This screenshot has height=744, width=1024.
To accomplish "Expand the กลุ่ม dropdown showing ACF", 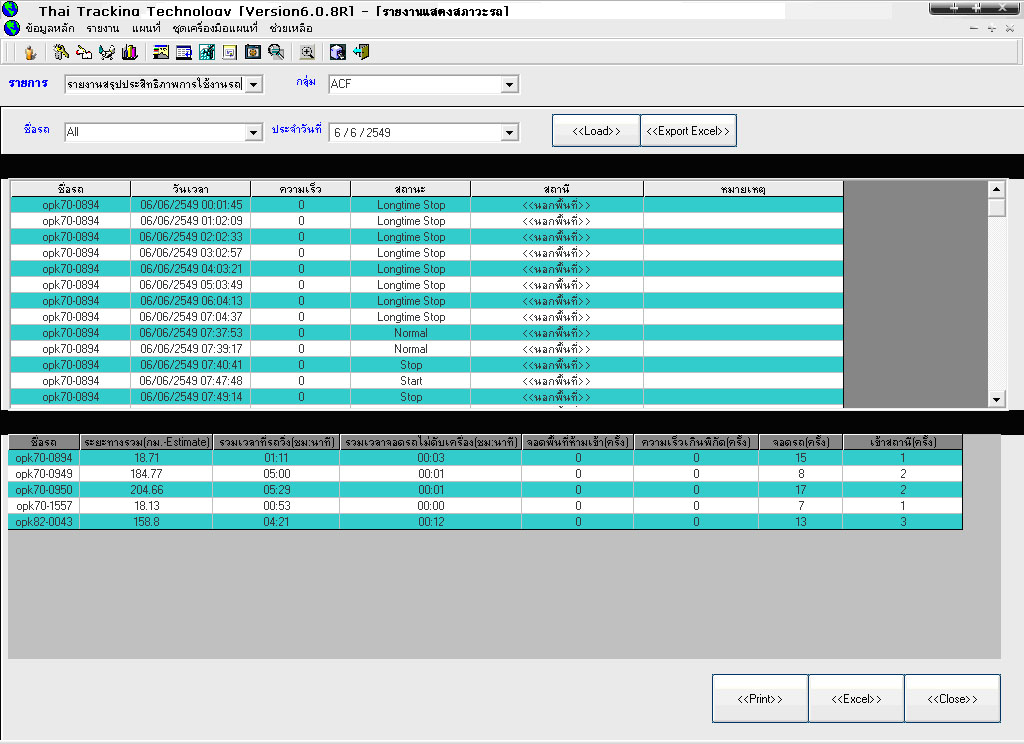I will click(509, 84).
